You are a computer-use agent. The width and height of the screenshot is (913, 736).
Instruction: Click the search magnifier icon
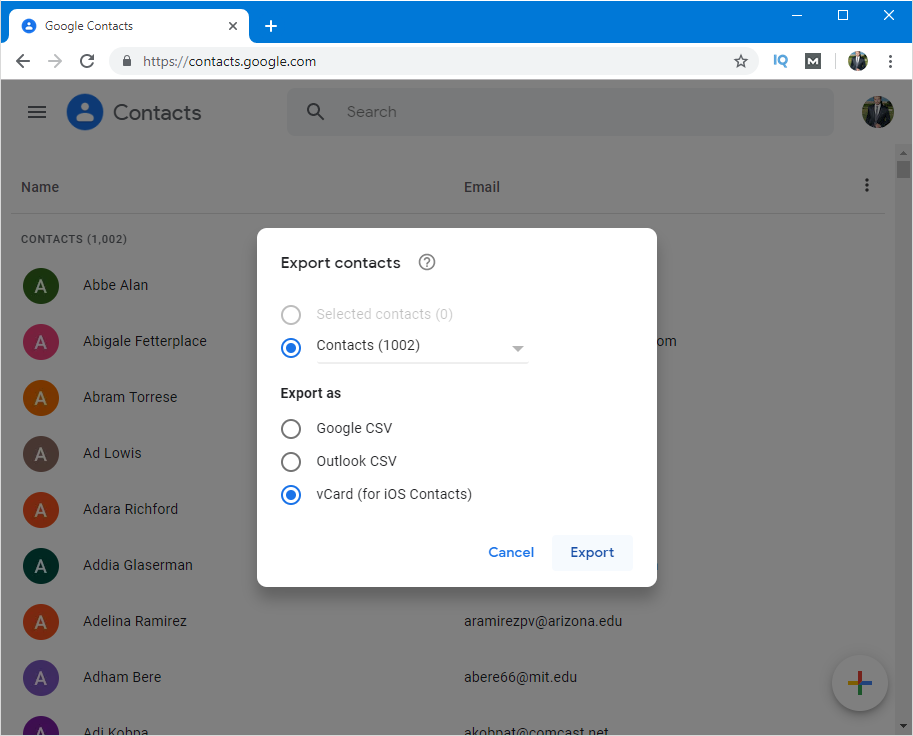coord(316,112)
